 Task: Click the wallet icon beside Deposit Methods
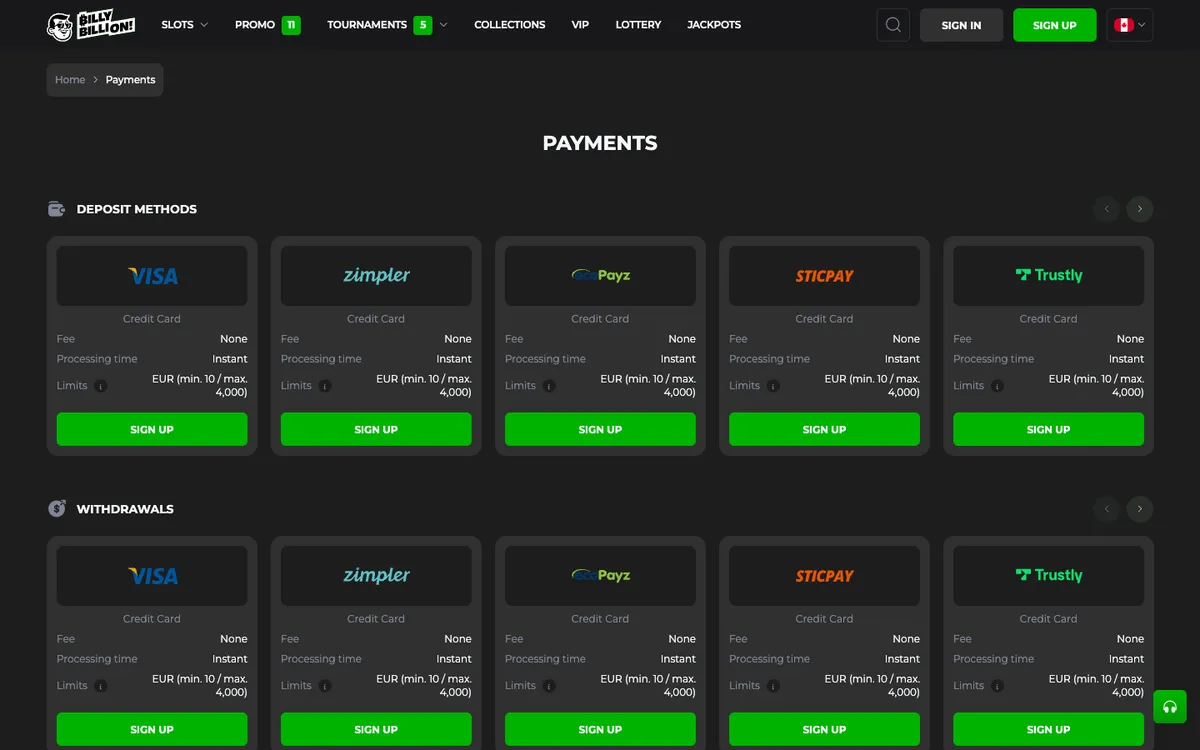pos(57,209)
